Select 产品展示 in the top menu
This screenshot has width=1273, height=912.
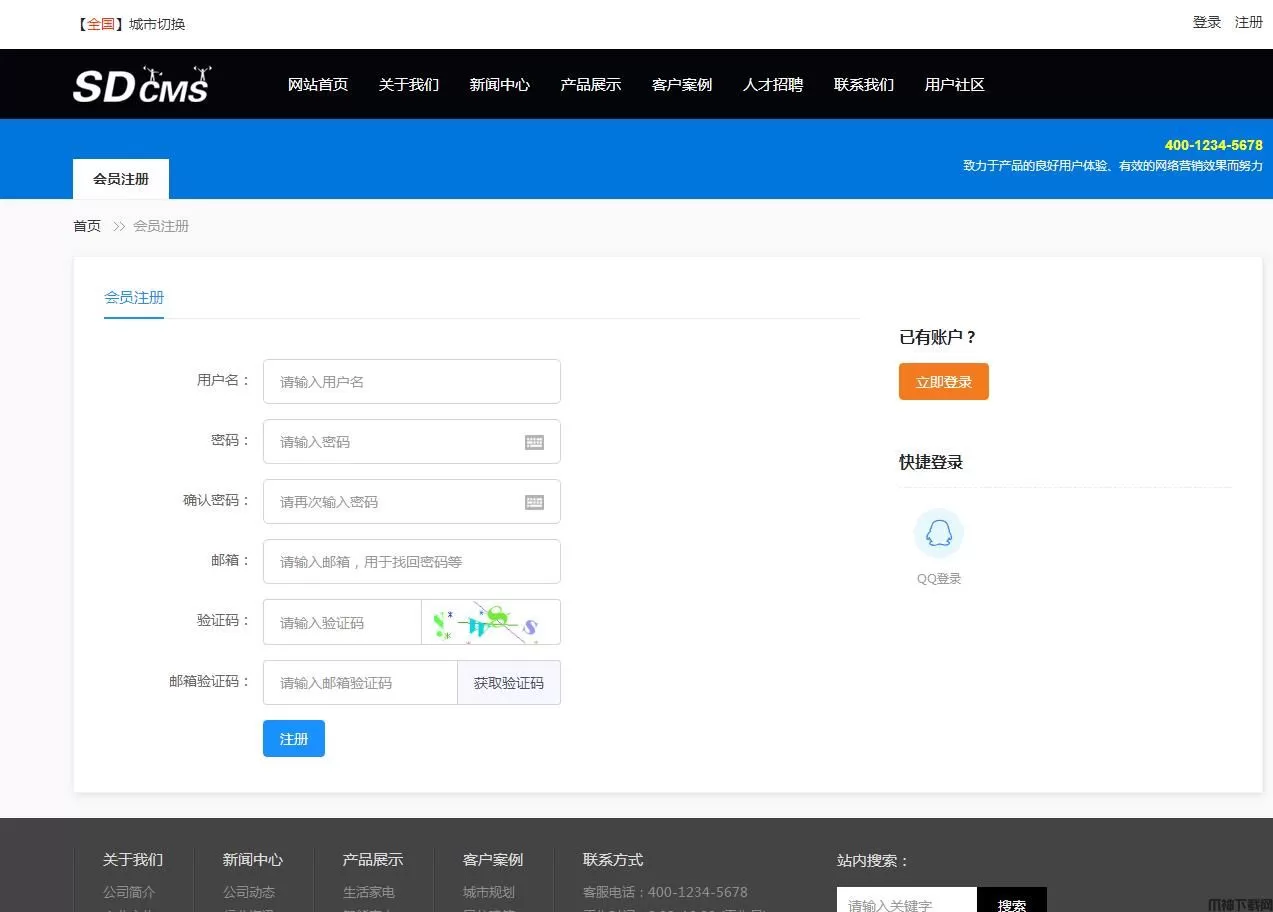click(591, 85)
